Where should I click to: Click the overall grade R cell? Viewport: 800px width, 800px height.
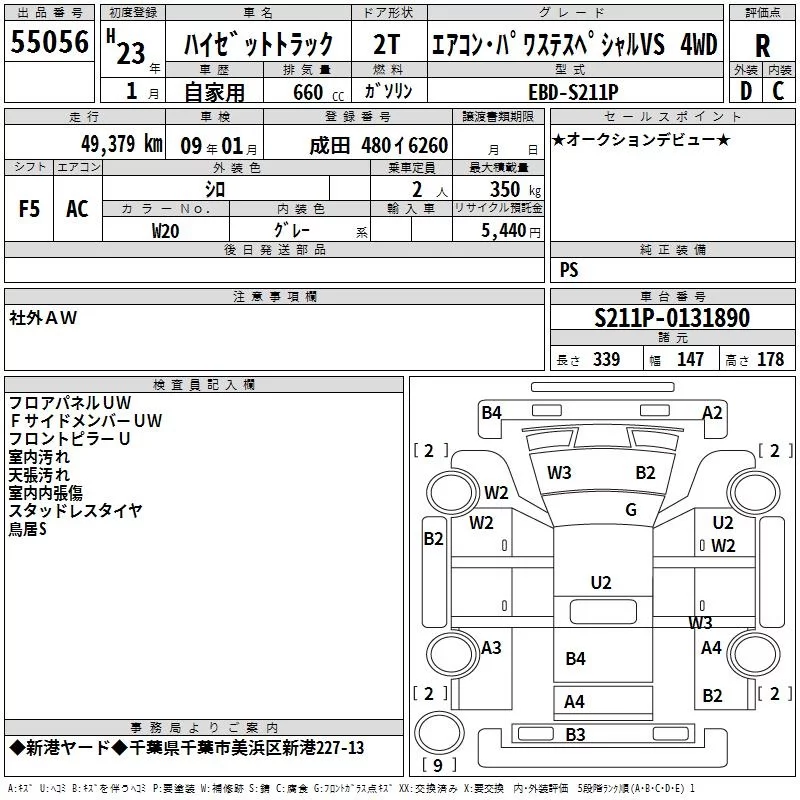[x=762, y=45]
